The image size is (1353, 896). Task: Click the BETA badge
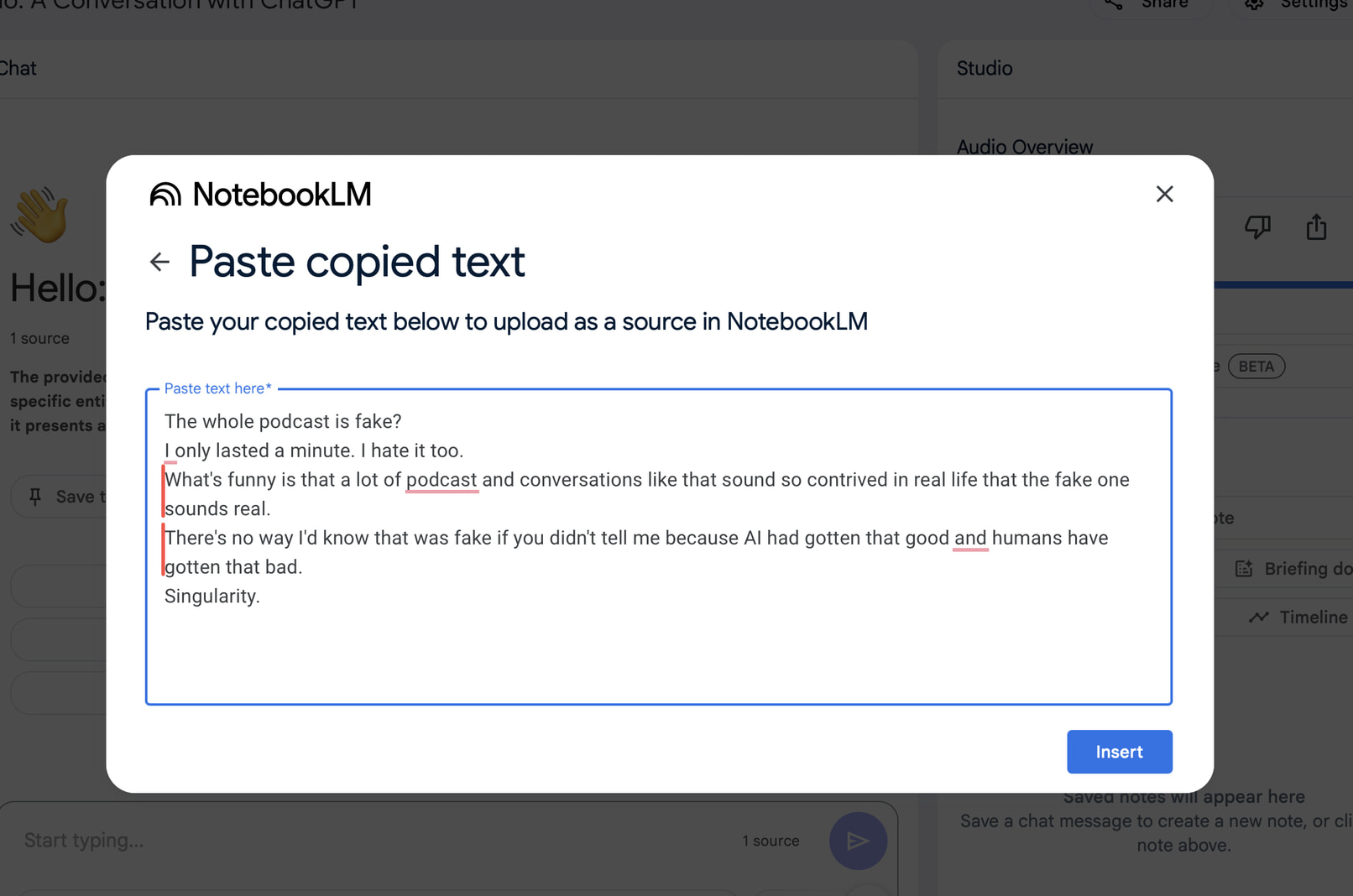pos(1256,367)
